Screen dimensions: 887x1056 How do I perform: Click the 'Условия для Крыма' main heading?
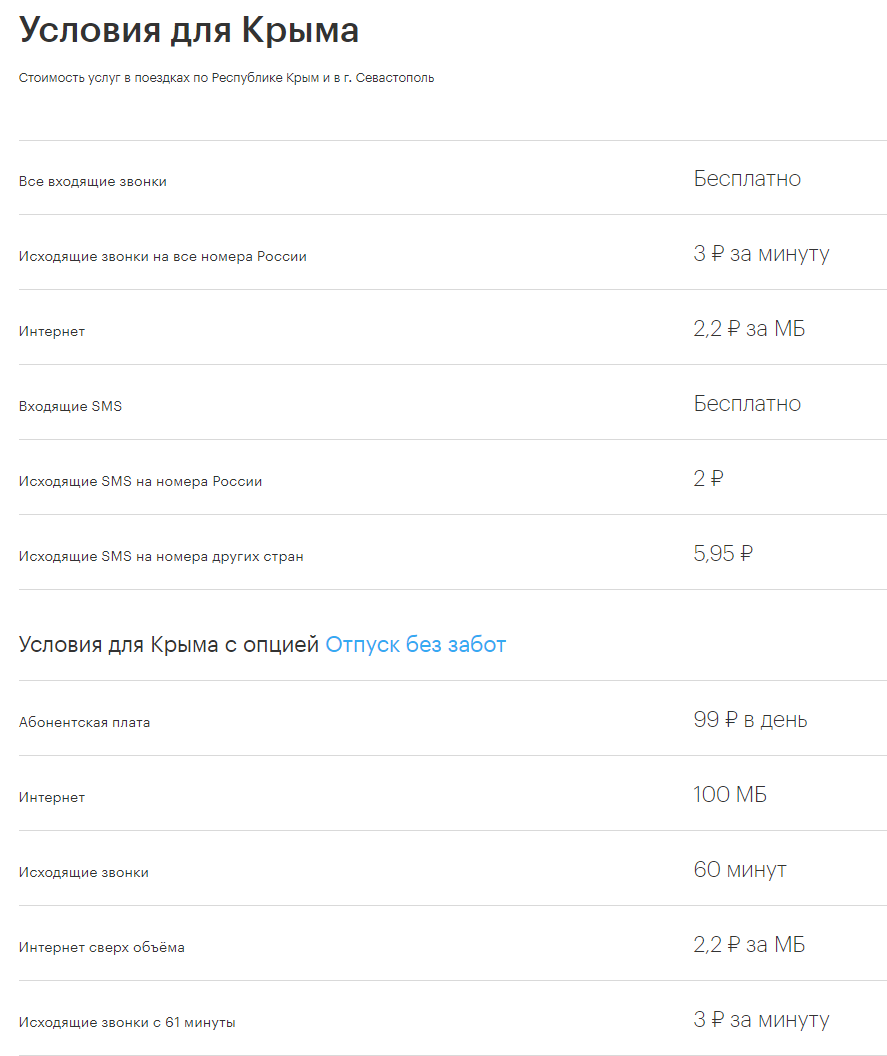click(189, 30)
